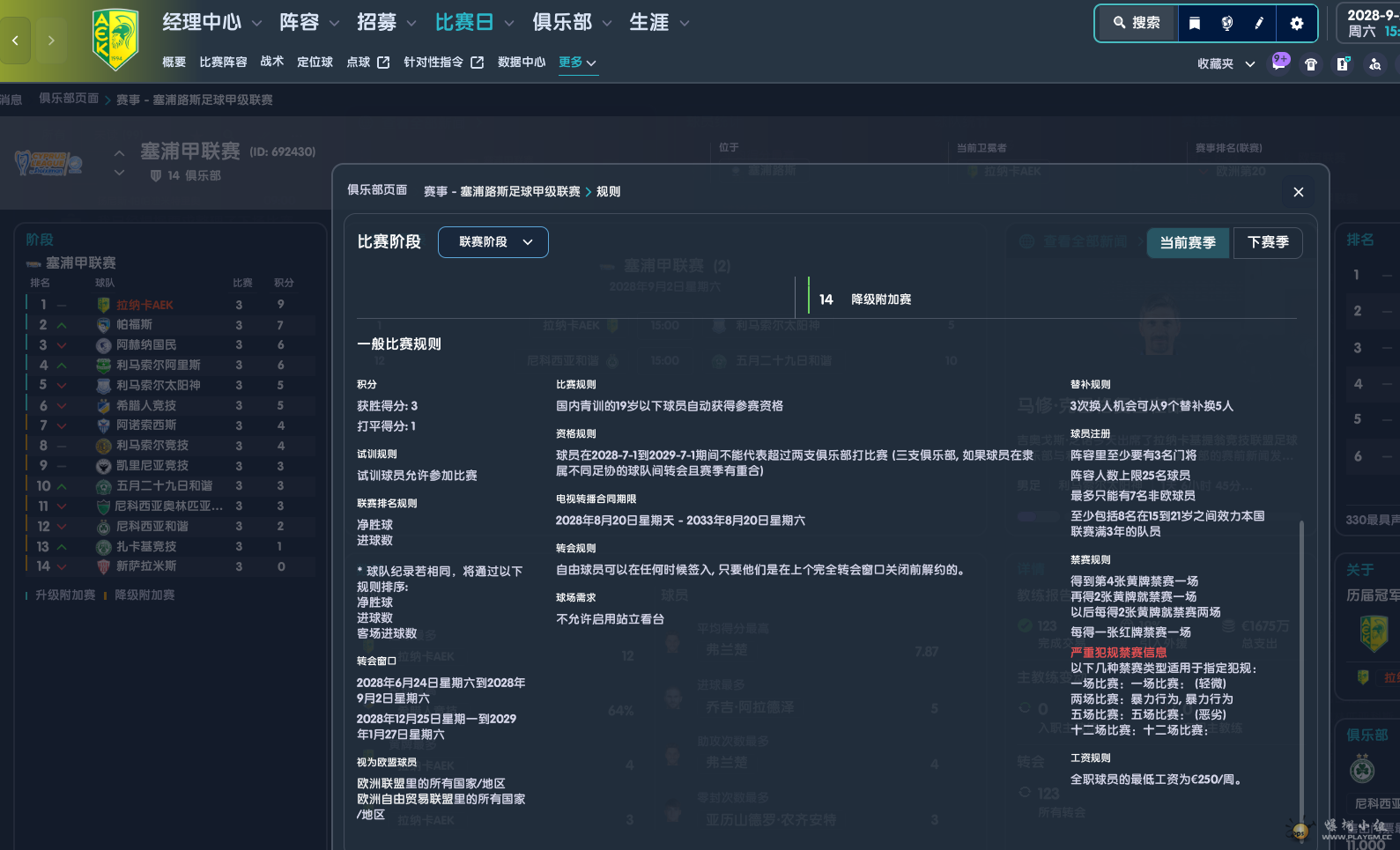
Task: Click the 搜索 search button
Action: coord(1137,24)
